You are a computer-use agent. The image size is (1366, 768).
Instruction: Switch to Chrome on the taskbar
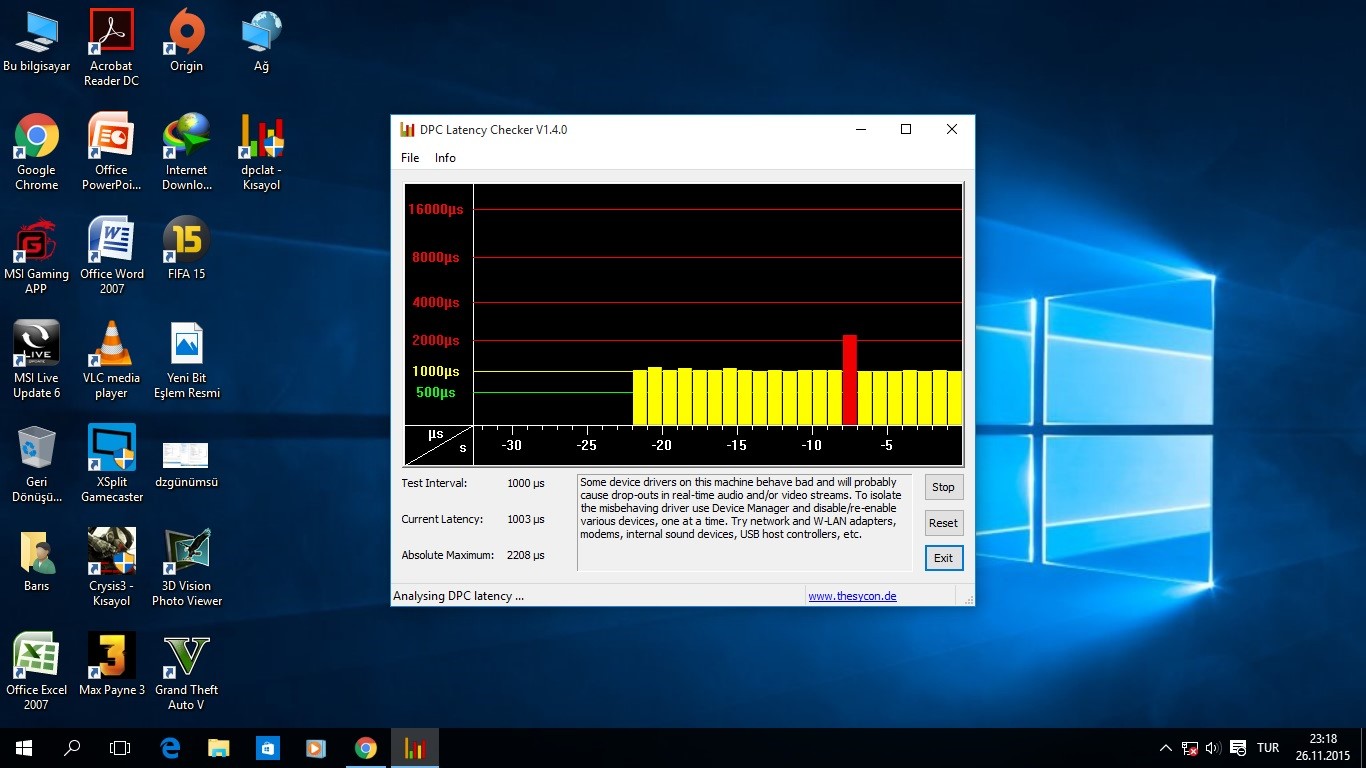[x=365, y=748]
